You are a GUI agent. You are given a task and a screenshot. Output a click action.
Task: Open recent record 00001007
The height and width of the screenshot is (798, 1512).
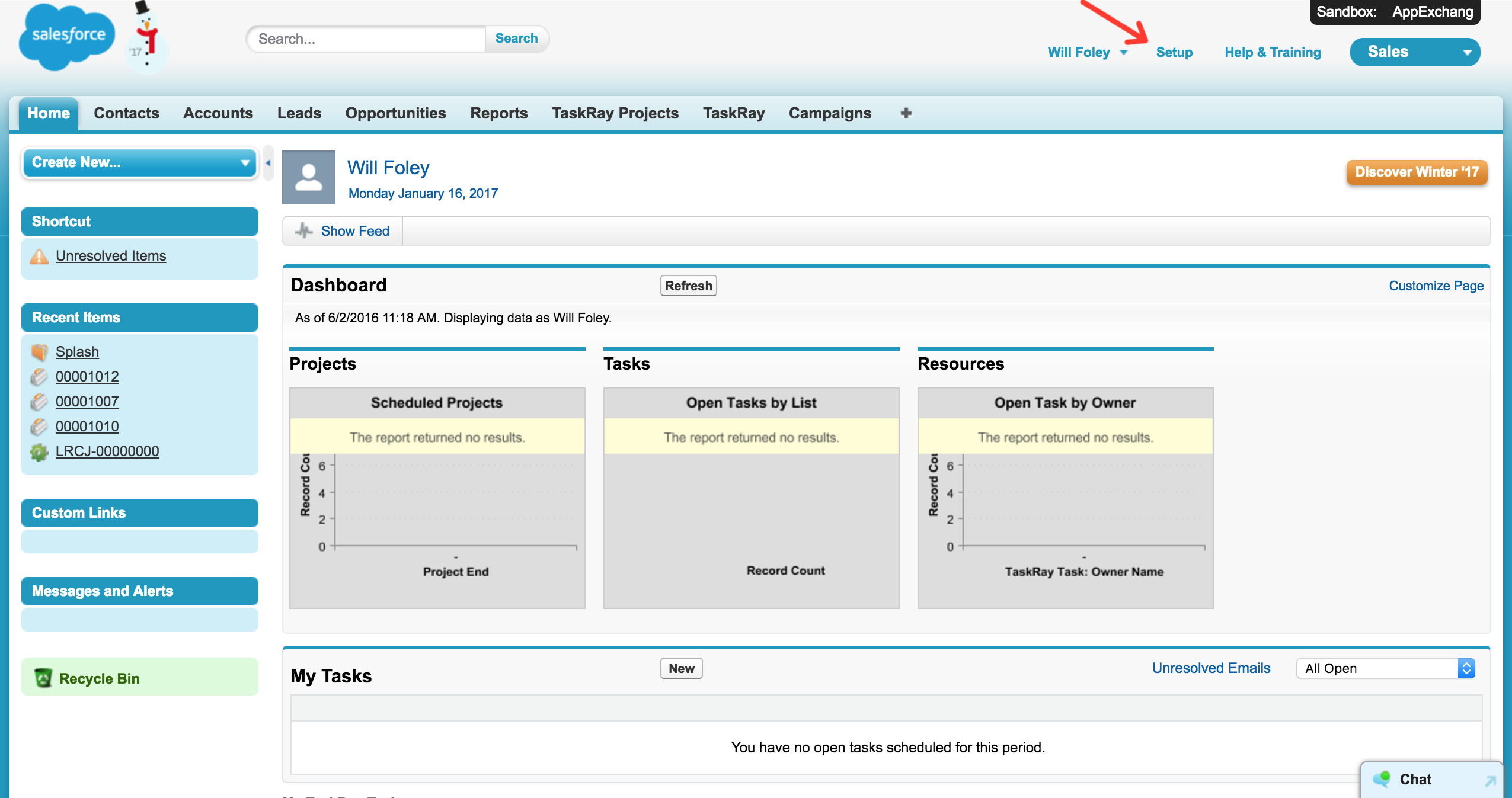click(87, 402)
